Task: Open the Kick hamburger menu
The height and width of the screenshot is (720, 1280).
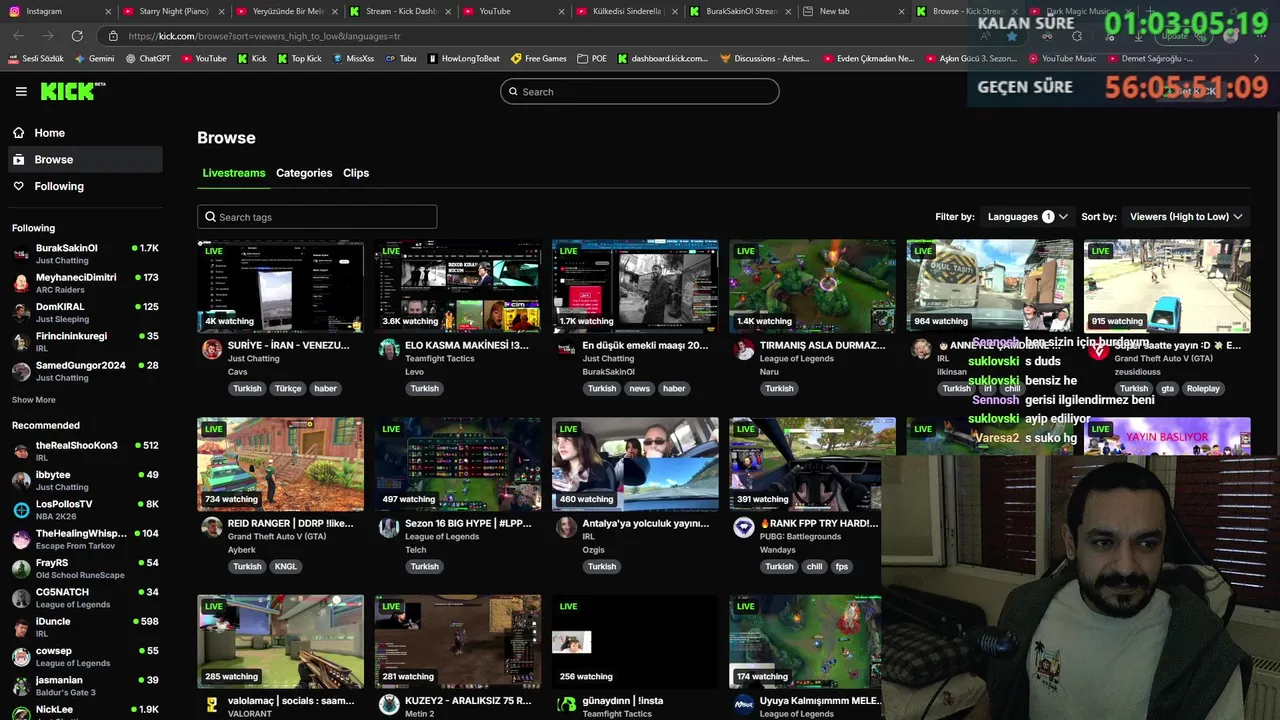Action: coord(21,91)
